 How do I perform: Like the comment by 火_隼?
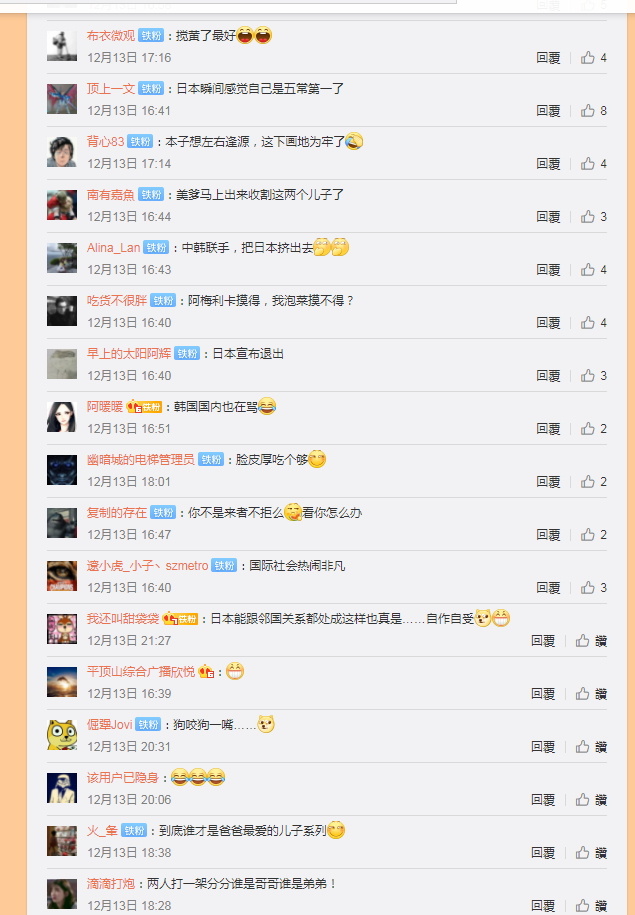591,853
